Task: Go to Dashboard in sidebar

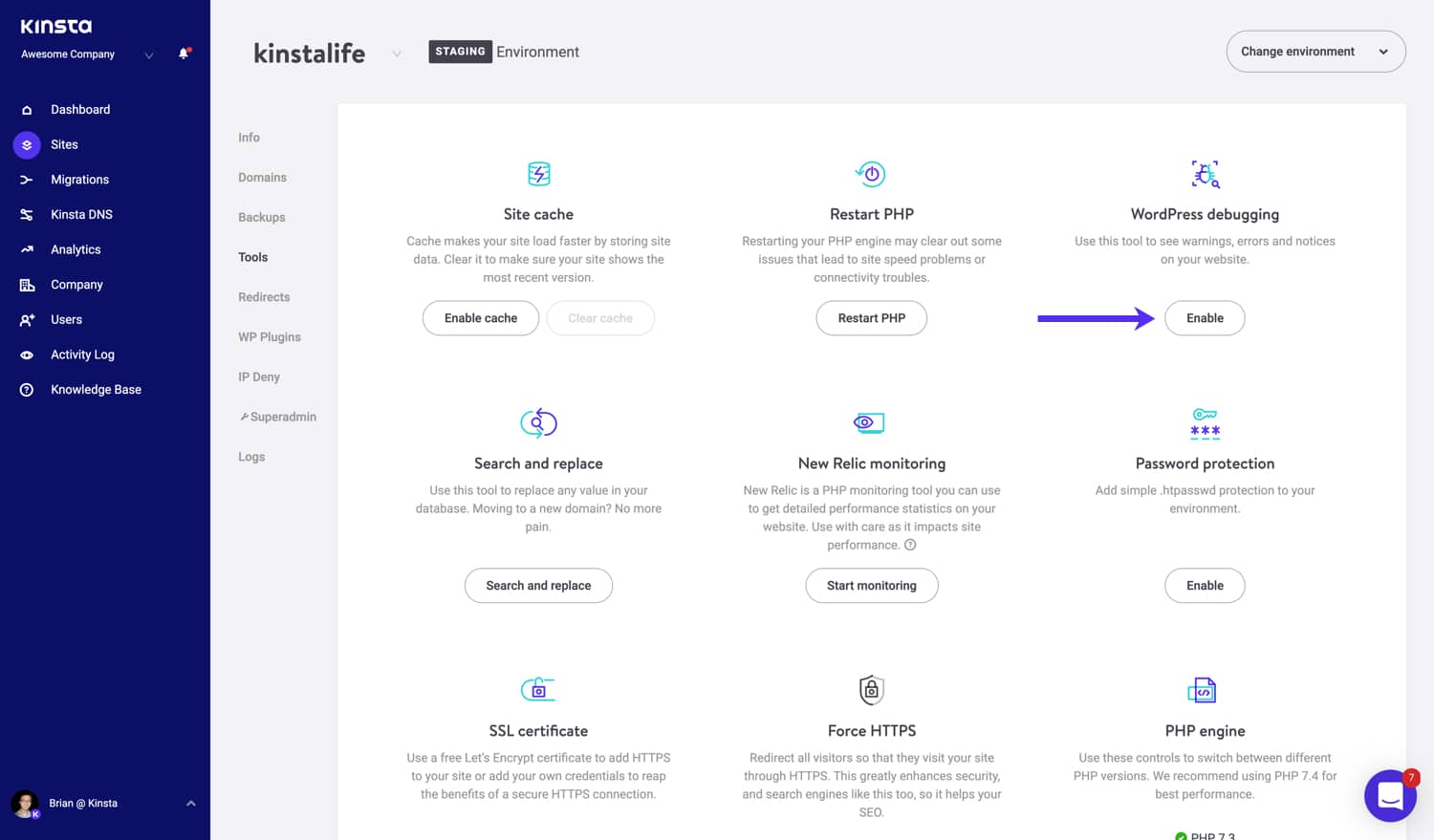Action: [80, 110]
